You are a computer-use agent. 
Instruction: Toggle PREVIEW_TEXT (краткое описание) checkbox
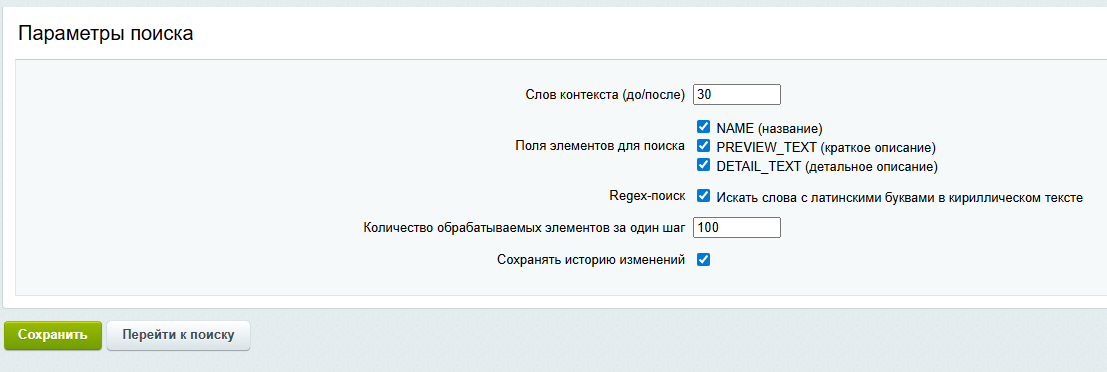click(703, 146)
